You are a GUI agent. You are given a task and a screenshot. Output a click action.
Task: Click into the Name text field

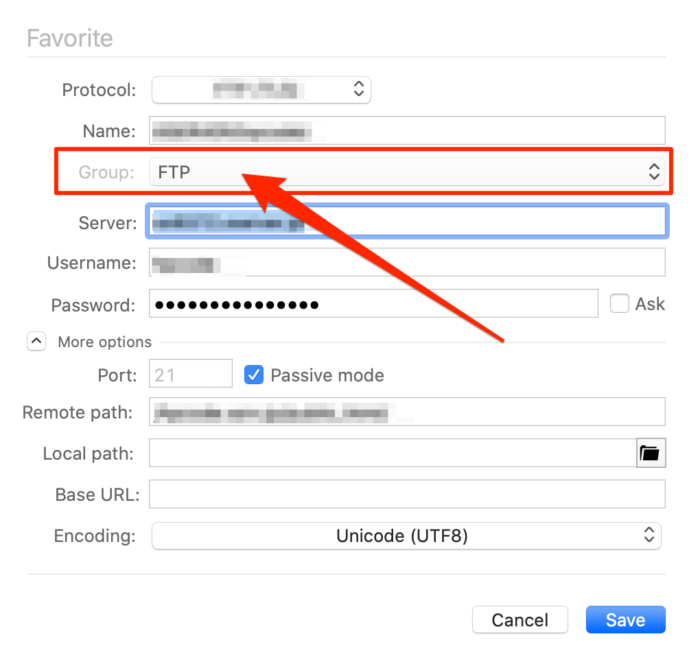click(406, 130)
